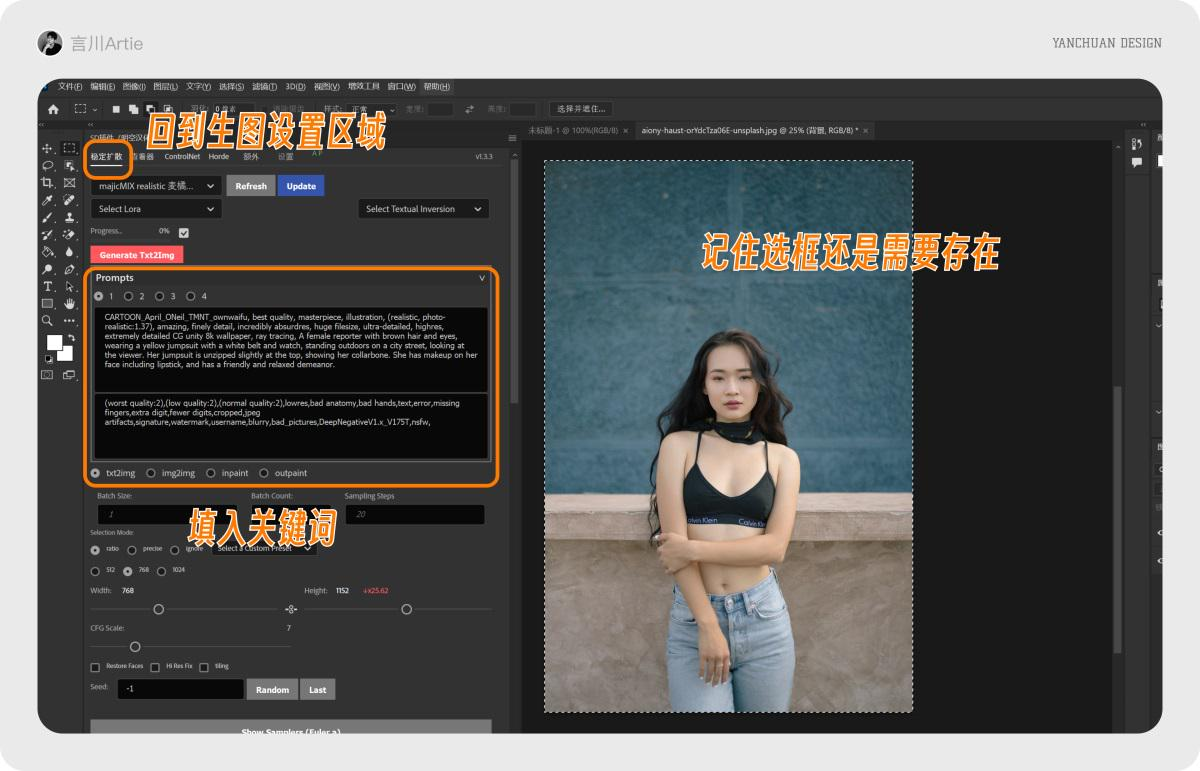The width and height of the screenshot is (1200, 771).
Task: Enable the Restore Faces checkbox
Action: 95,666
